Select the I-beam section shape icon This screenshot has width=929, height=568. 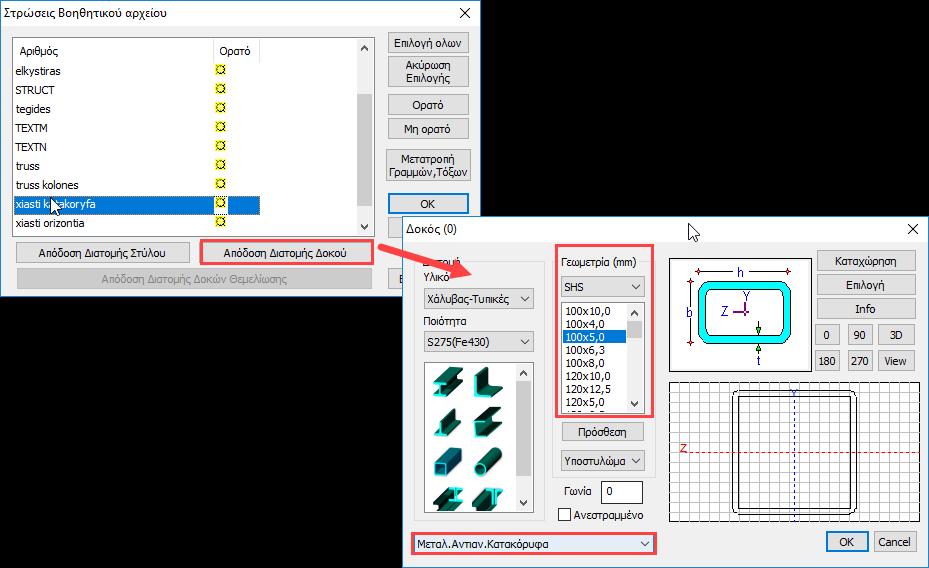click(447, 382)
